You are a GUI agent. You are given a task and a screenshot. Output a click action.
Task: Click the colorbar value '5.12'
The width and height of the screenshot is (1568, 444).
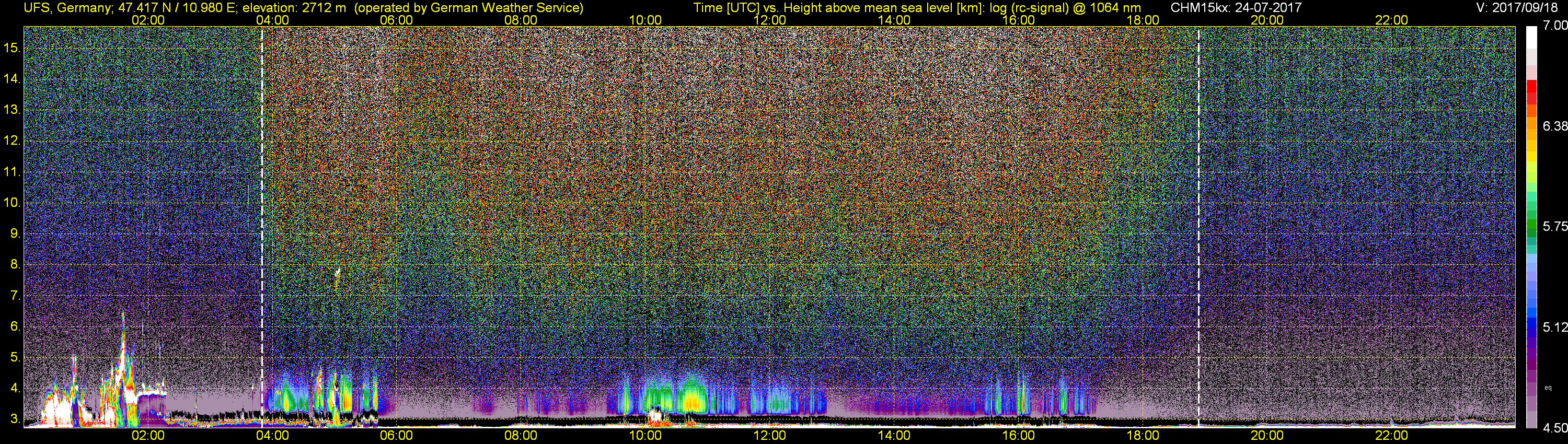[1554, 327]
